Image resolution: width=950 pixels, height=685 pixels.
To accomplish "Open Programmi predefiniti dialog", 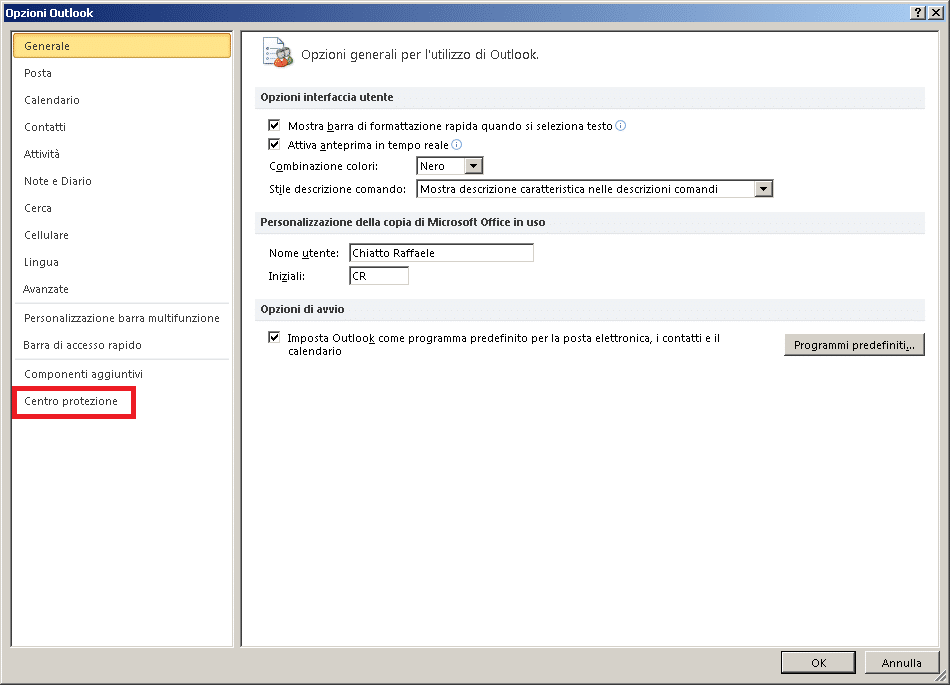I will [x=854, y=345].
